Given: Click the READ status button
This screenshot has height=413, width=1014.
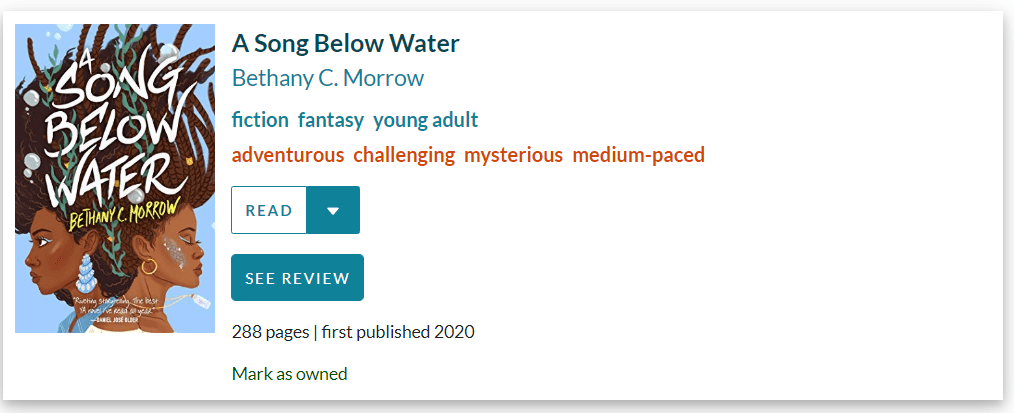Looking at the screenshot, I should [269, 210].
